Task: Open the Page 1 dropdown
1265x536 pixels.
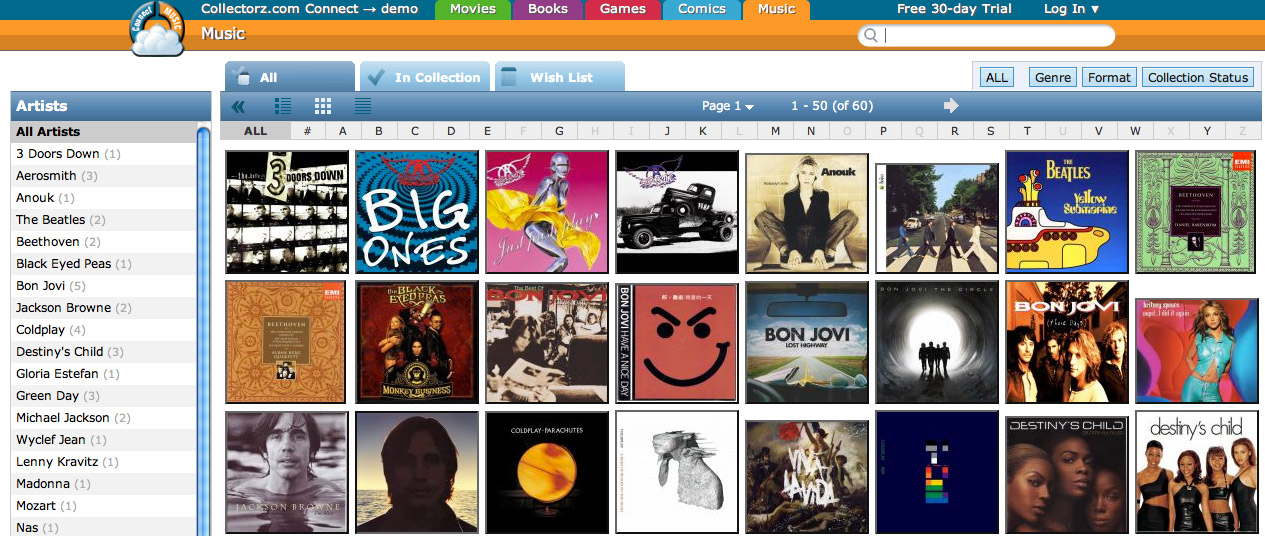Action: click(x=728, y=106)
